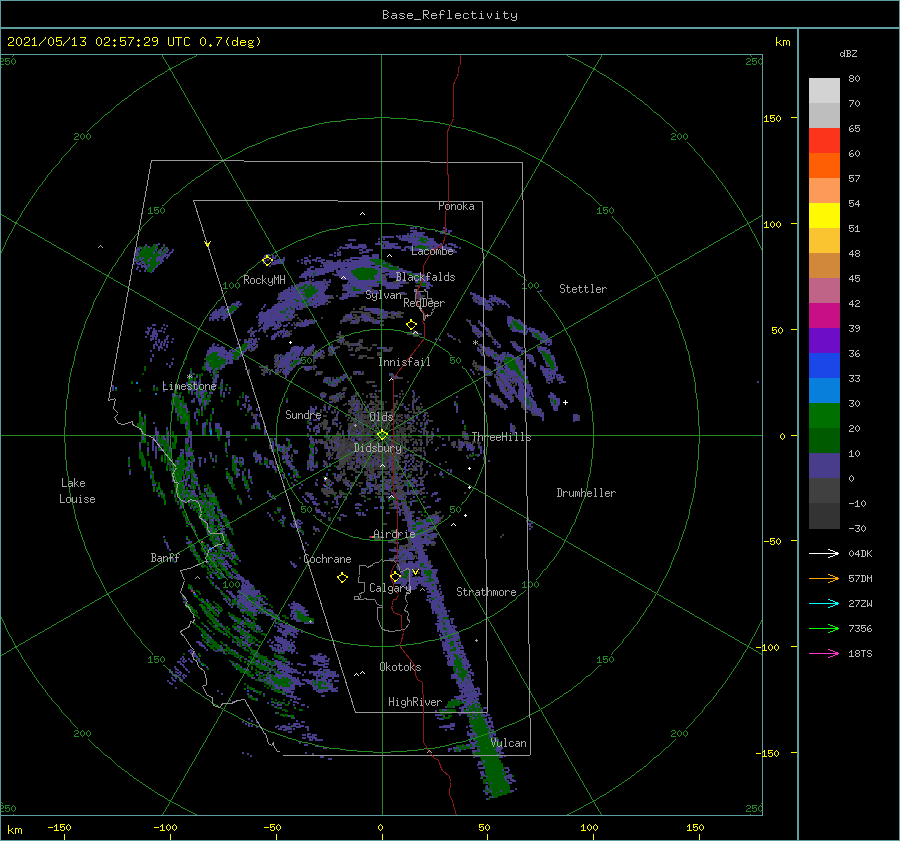Click the Blackfalds city label

[425, 277]
